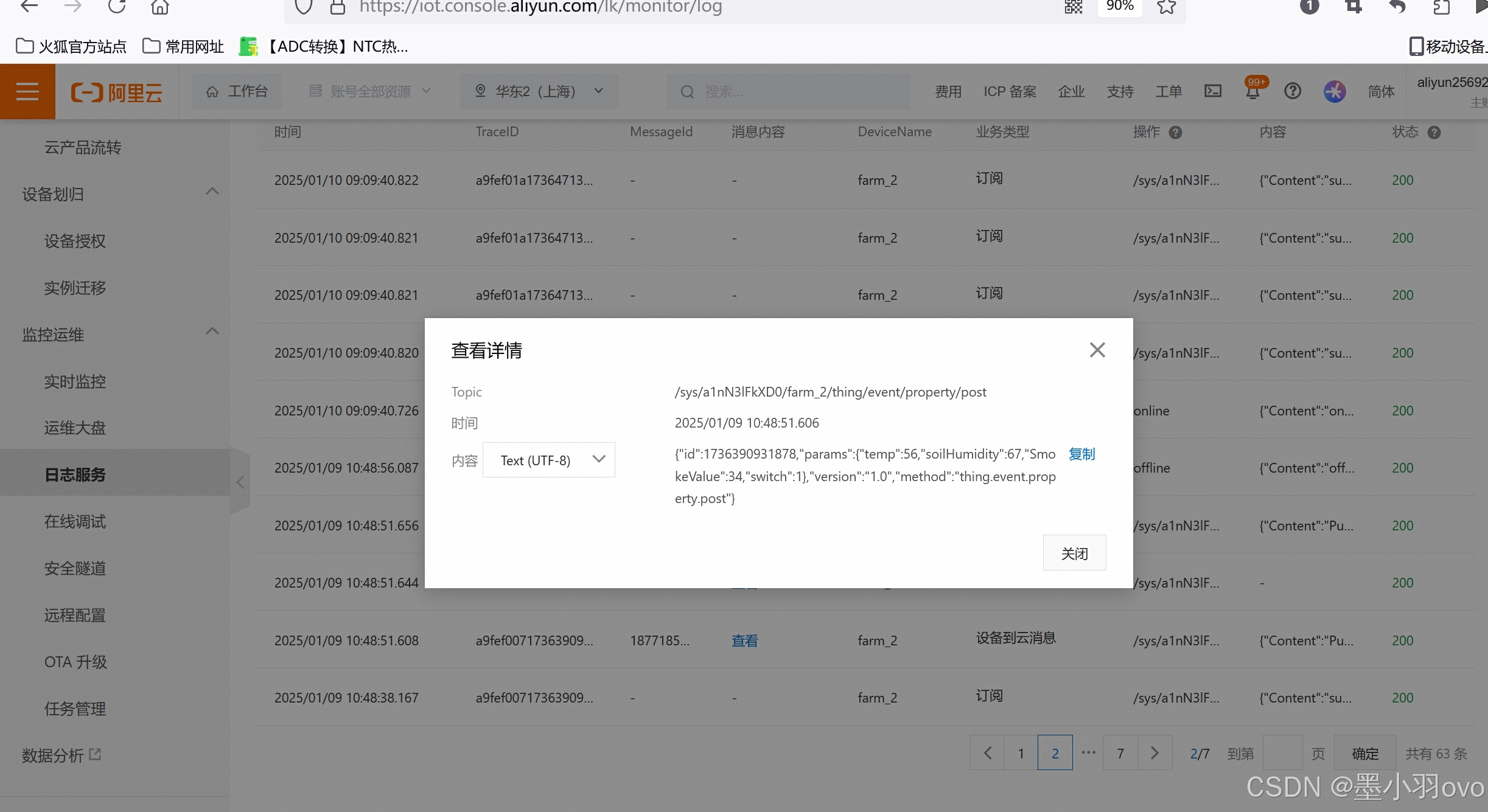Screen dimensions: 1488x812
Task: Collapse the 监控运维 sidebar section
Action: 212,331
